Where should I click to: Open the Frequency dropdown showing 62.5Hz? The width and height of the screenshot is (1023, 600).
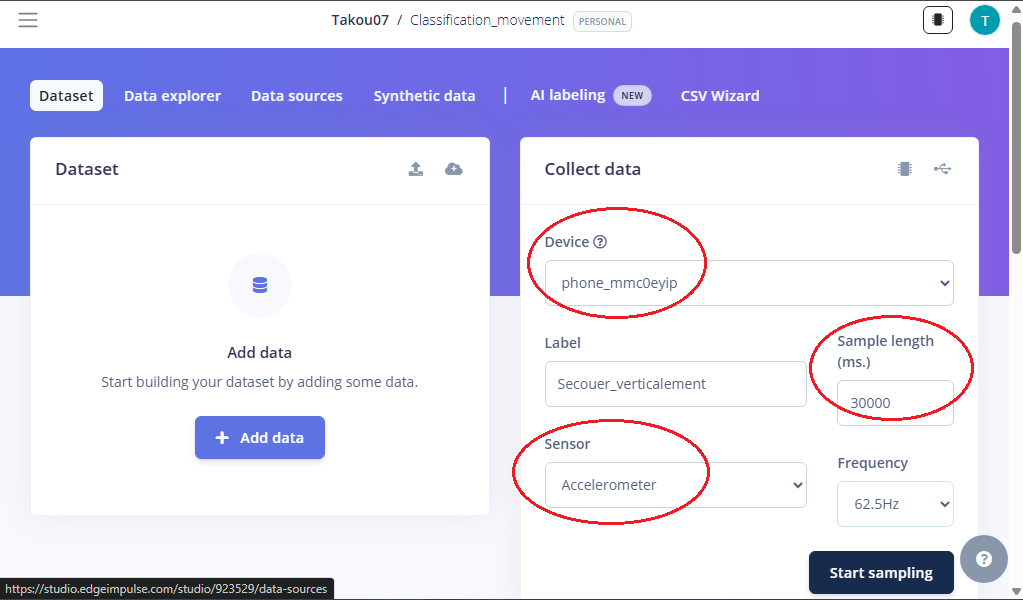895,503
